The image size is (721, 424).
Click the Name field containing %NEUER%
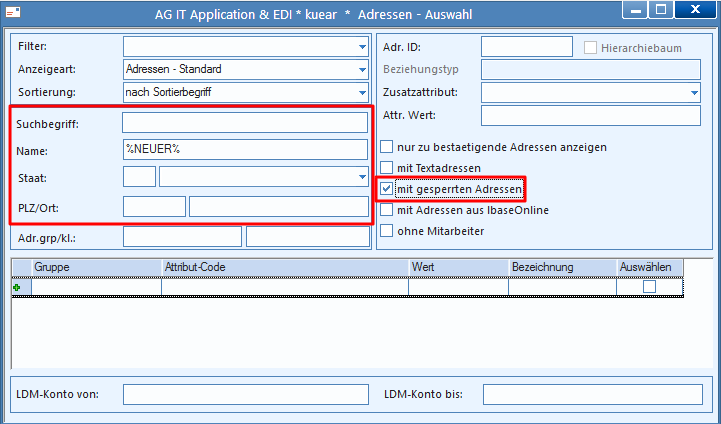pyautogui.click(x=245, y=149)
